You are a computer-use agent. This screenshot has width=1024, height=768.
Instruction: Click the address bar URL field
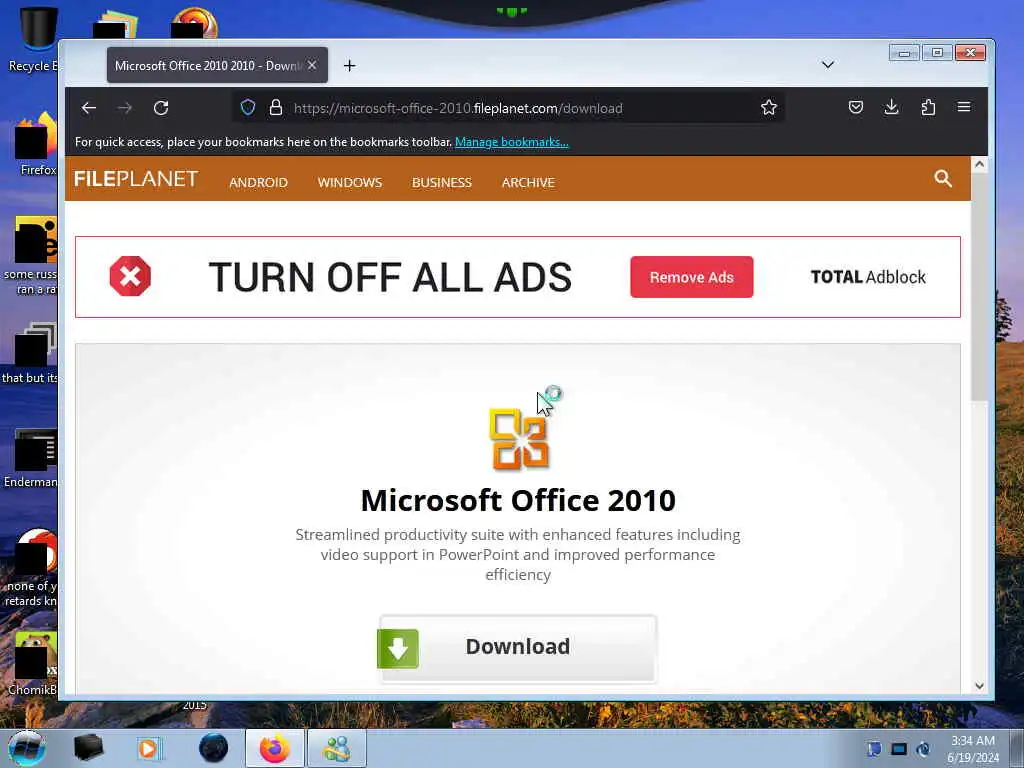pyautogui.click(x=509, y=108)
